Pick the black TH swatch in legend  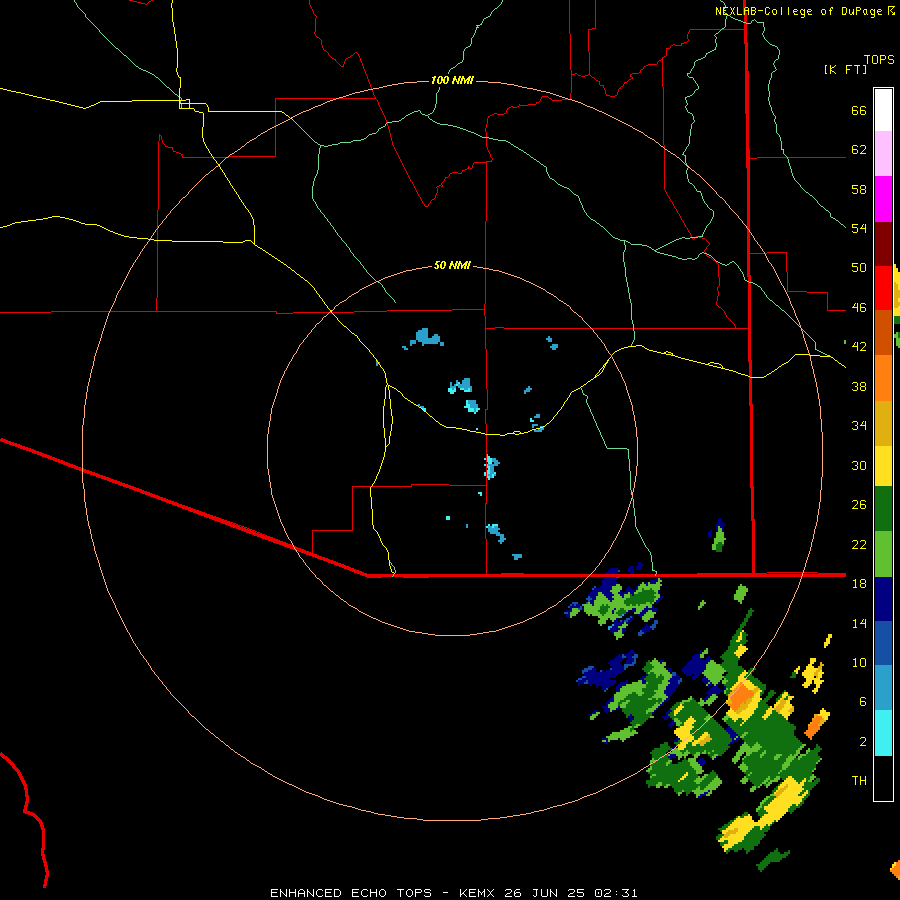click(x=883, y=778)
